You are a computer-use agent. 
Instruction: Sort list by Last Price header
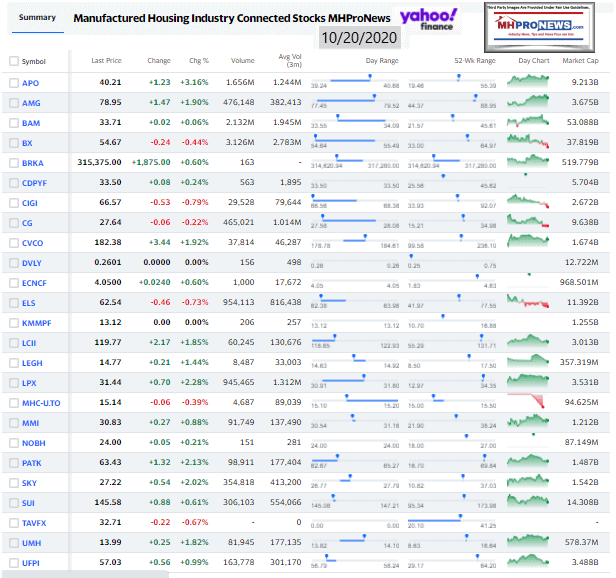(106, 61)
